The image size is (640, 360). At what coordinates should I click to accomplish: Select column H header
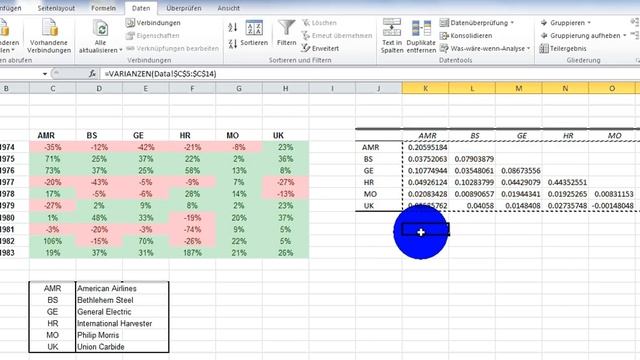pyautogui.click(x=286, y=88)
